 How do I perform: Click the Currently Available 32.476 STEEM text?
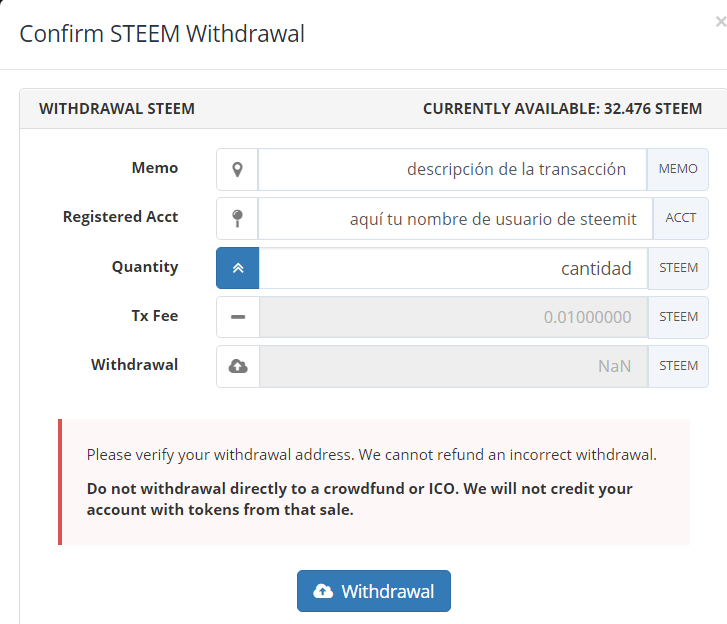pyautogui.click(x=562, y=109)
